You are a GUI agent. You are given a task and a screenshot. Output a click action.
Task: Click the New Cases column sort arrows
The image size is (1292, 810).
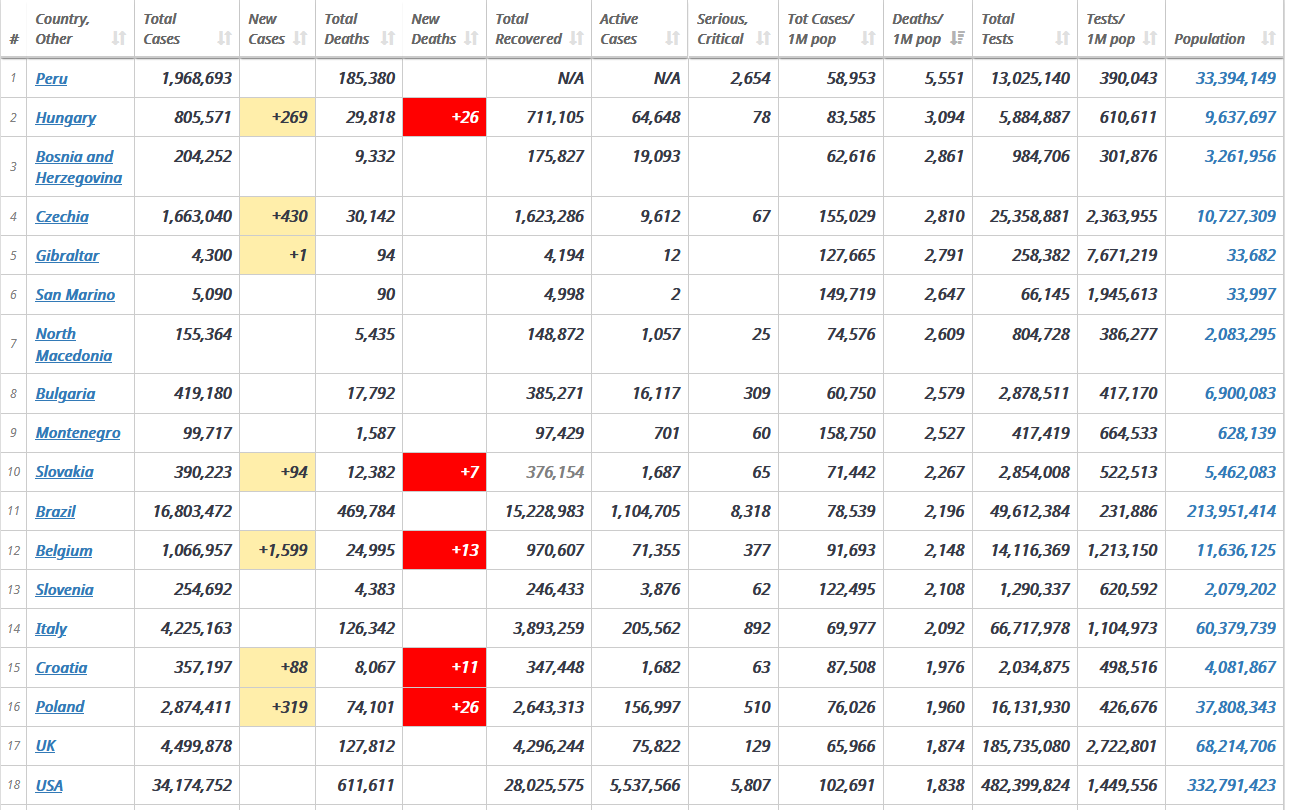tap(300, 39)
